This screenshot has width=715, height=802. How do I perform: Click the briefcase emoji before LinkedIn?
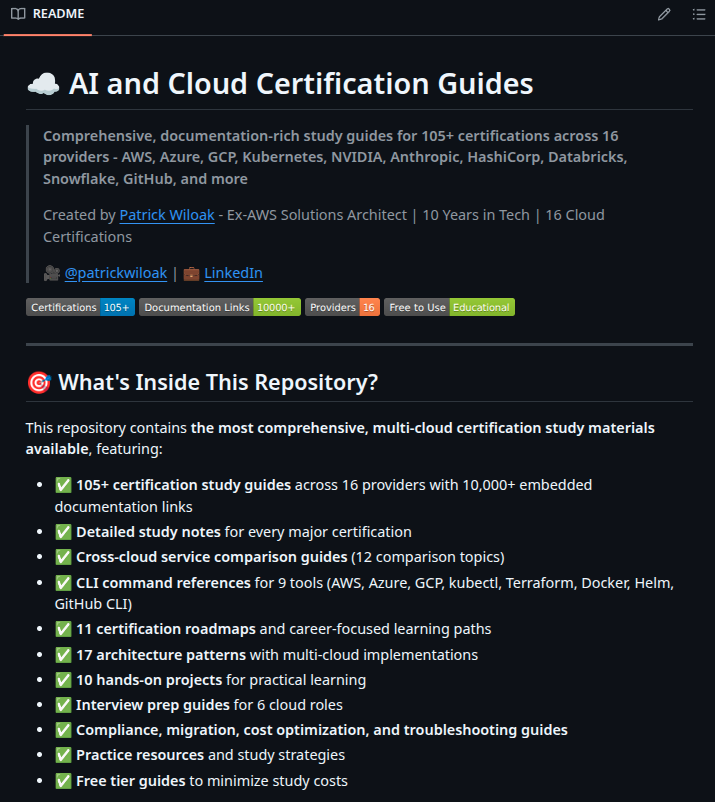pyautogui.click(x=191, y=274)
